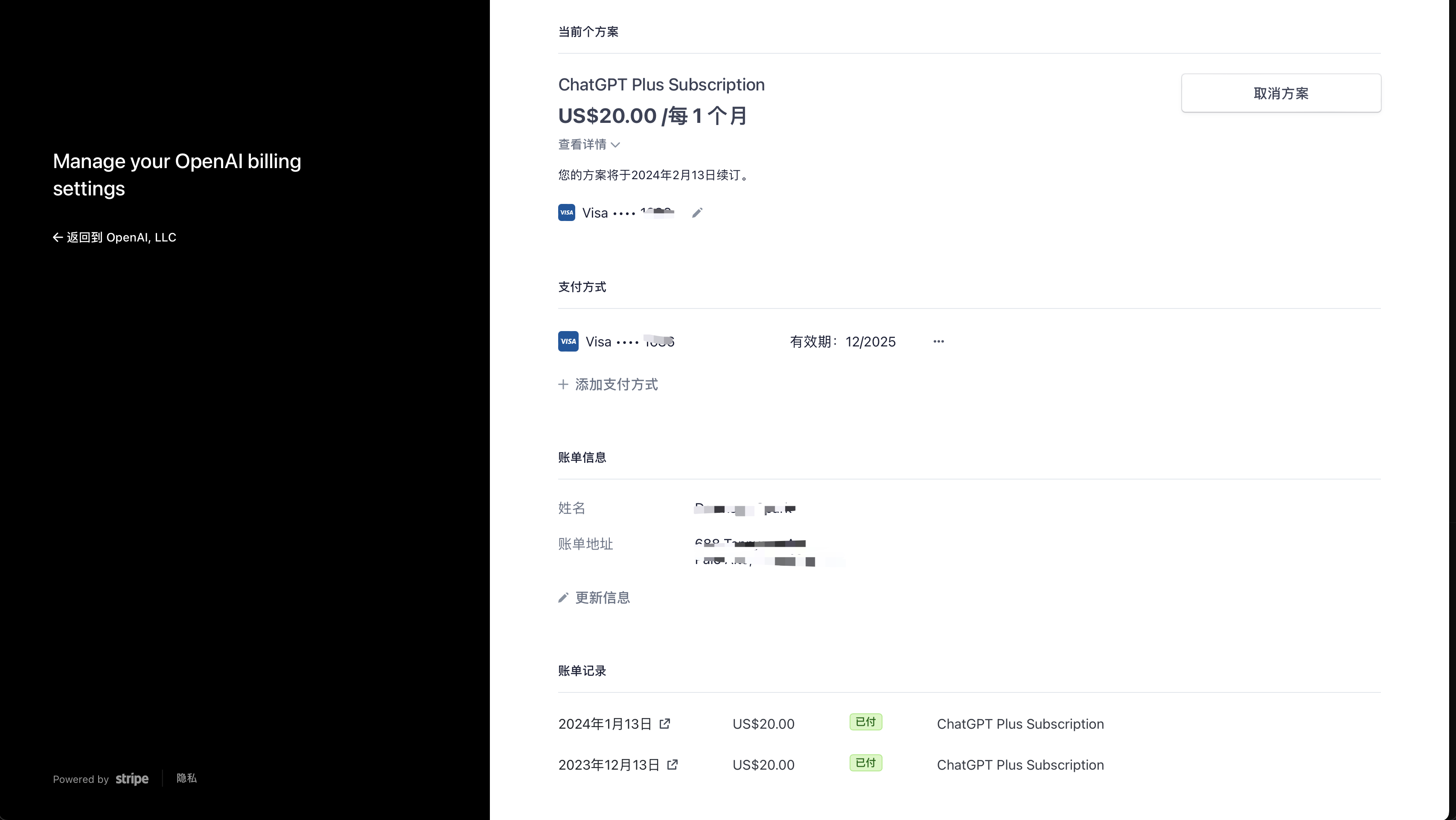Screen dimensions: 1456x820
Task: Click the 姓名 field label
Action: (571, 508)
